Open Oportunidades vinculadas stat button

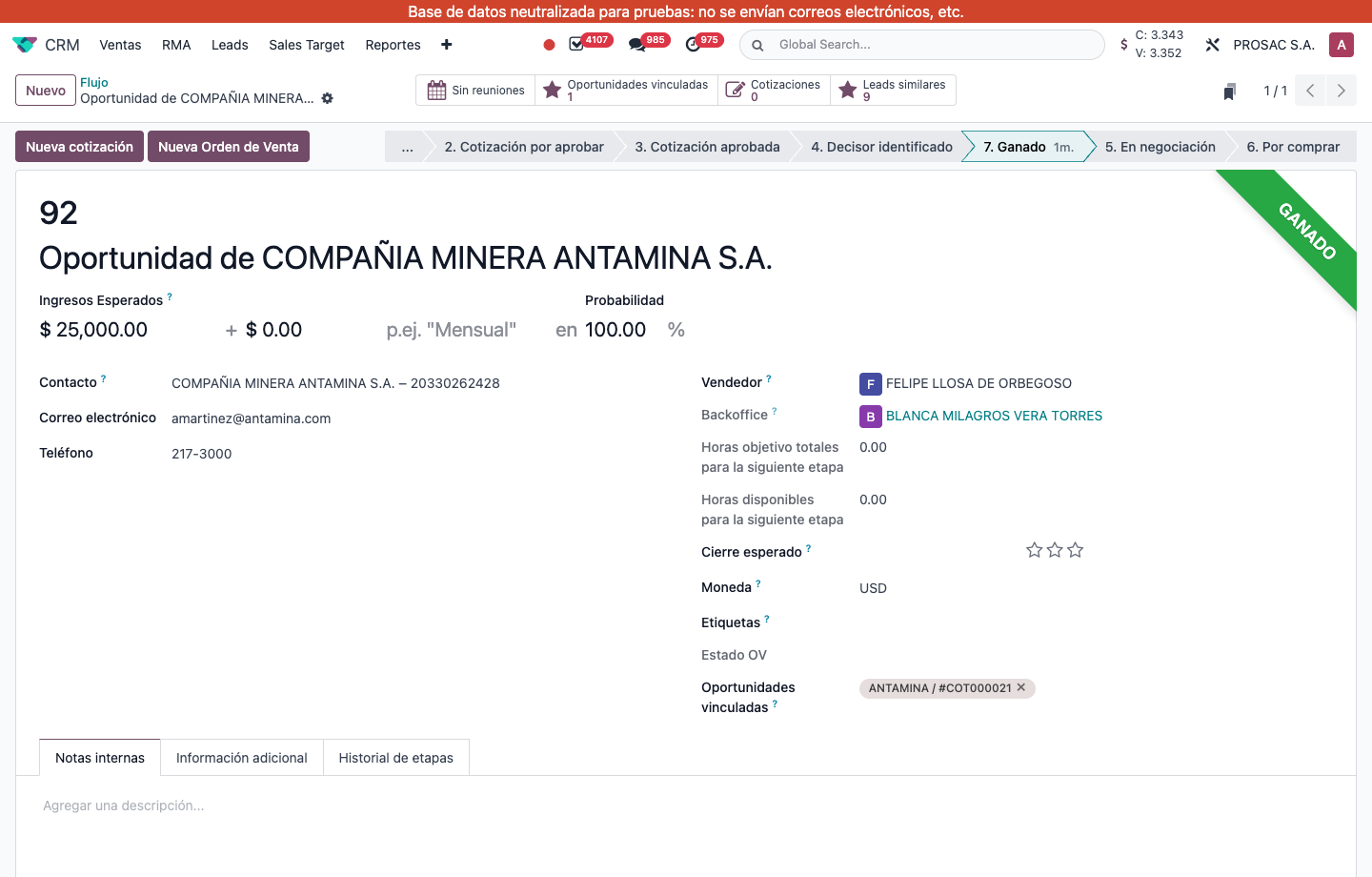[626, 91]
